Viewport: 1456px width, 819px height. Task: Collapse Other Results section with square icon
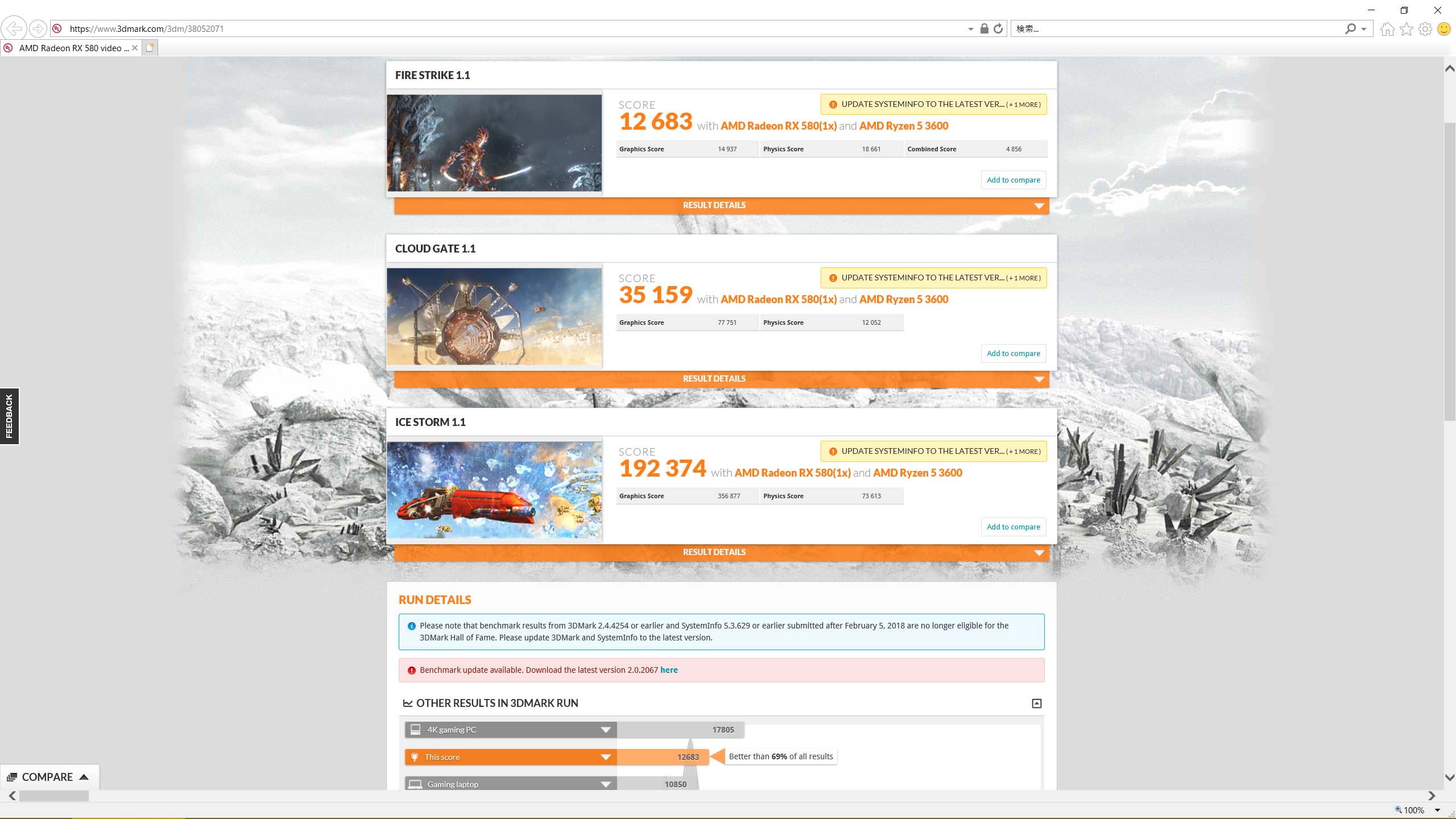(x=1037, y=704)
